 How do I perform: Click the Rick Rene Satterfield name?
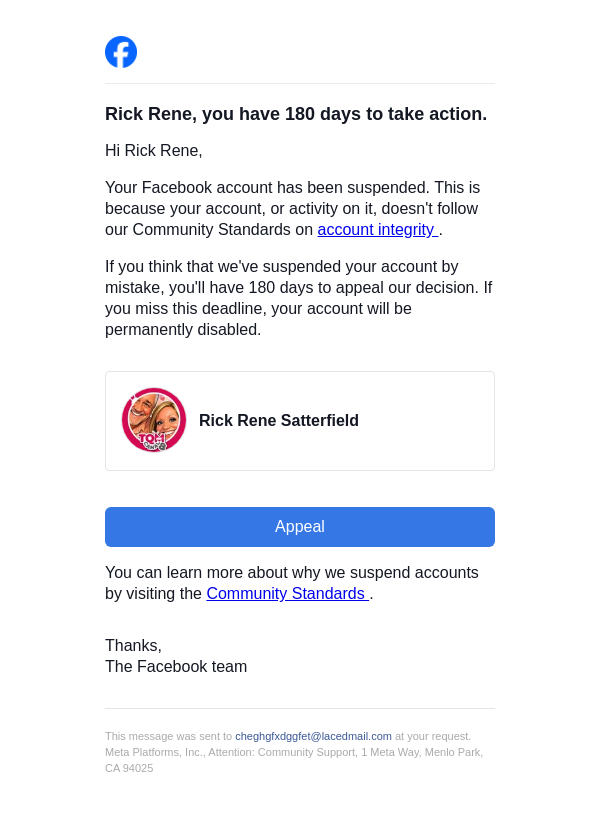(278, 421)
